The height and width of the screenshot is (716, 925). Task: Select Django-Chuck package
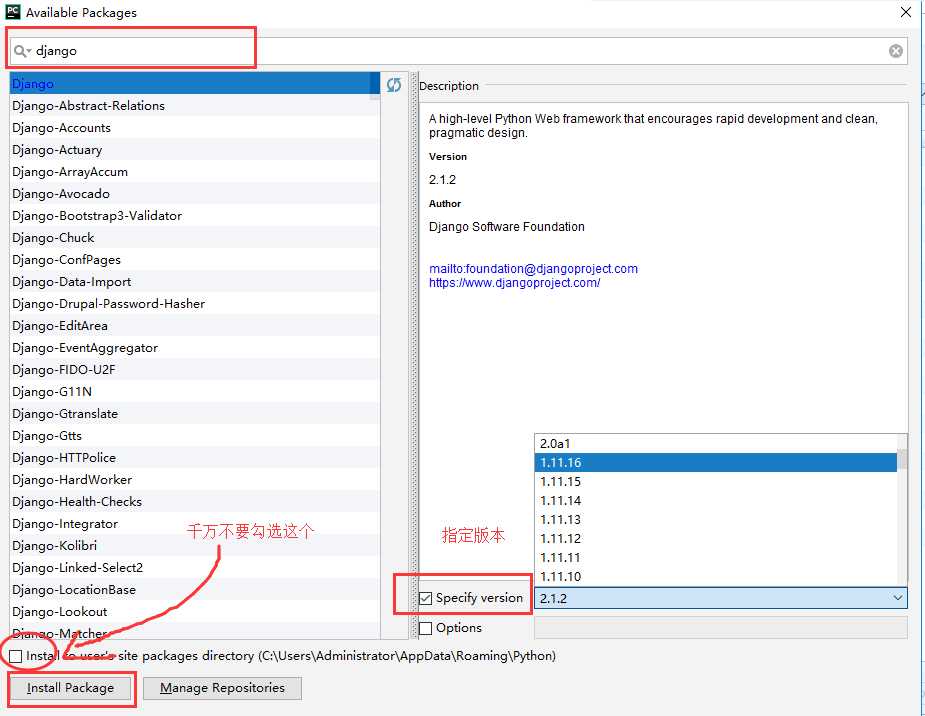click(195, 238)
